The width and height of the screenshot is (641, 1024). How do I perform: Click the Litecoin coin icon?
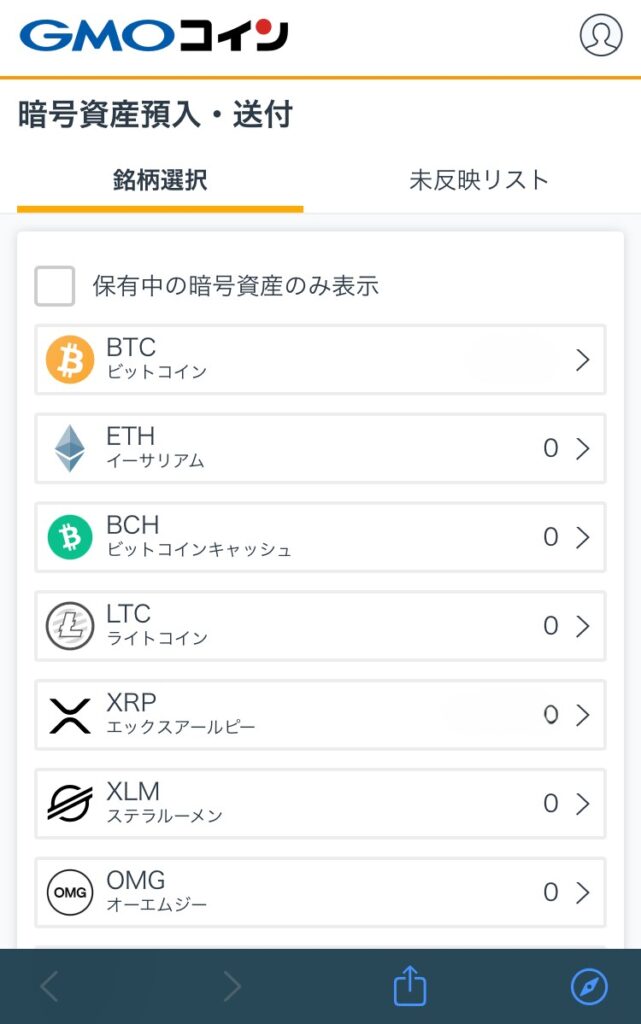pos(70,626)
